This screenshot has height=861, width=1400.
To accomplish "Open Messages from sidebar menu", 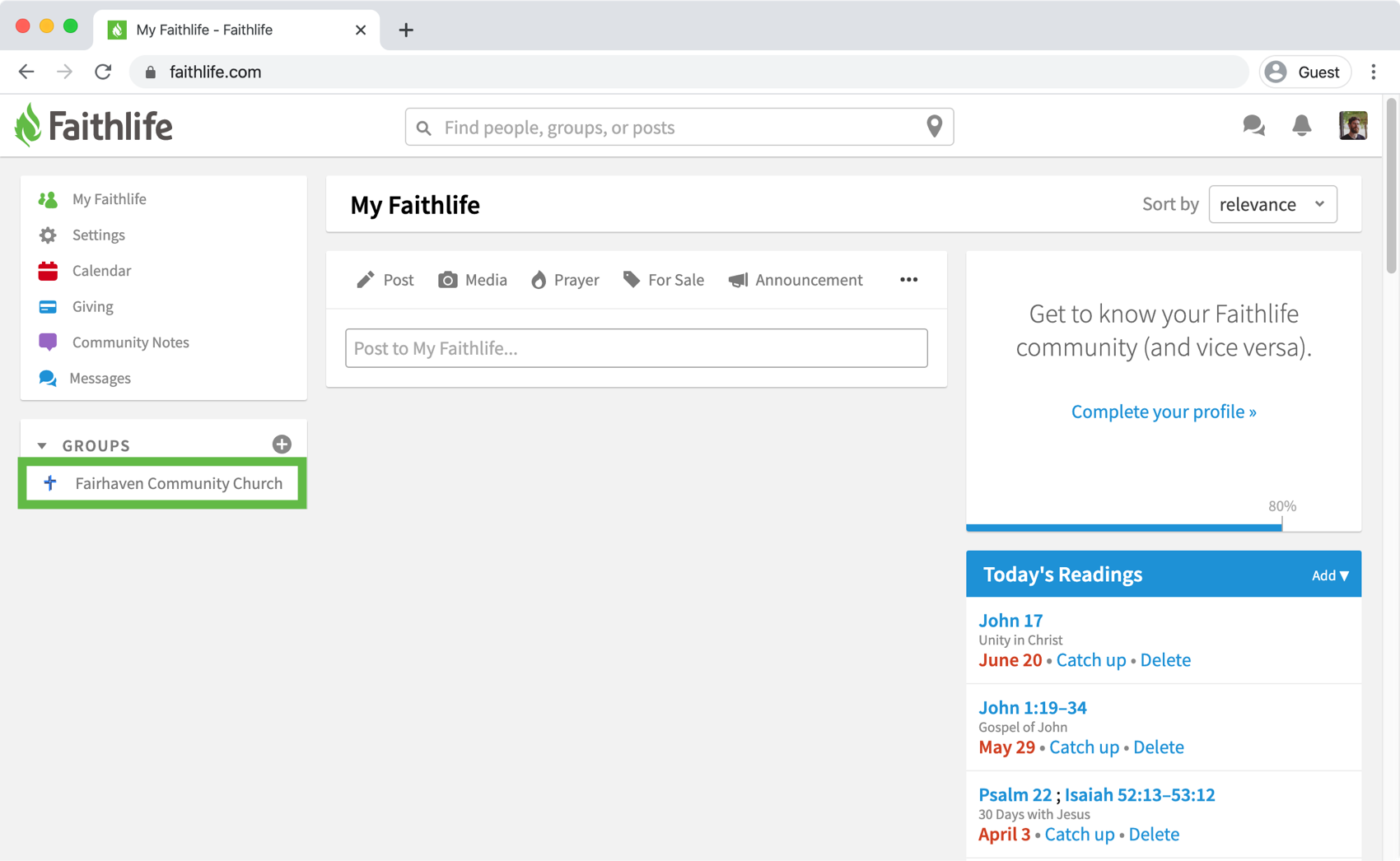I will (x=100, y=379).
